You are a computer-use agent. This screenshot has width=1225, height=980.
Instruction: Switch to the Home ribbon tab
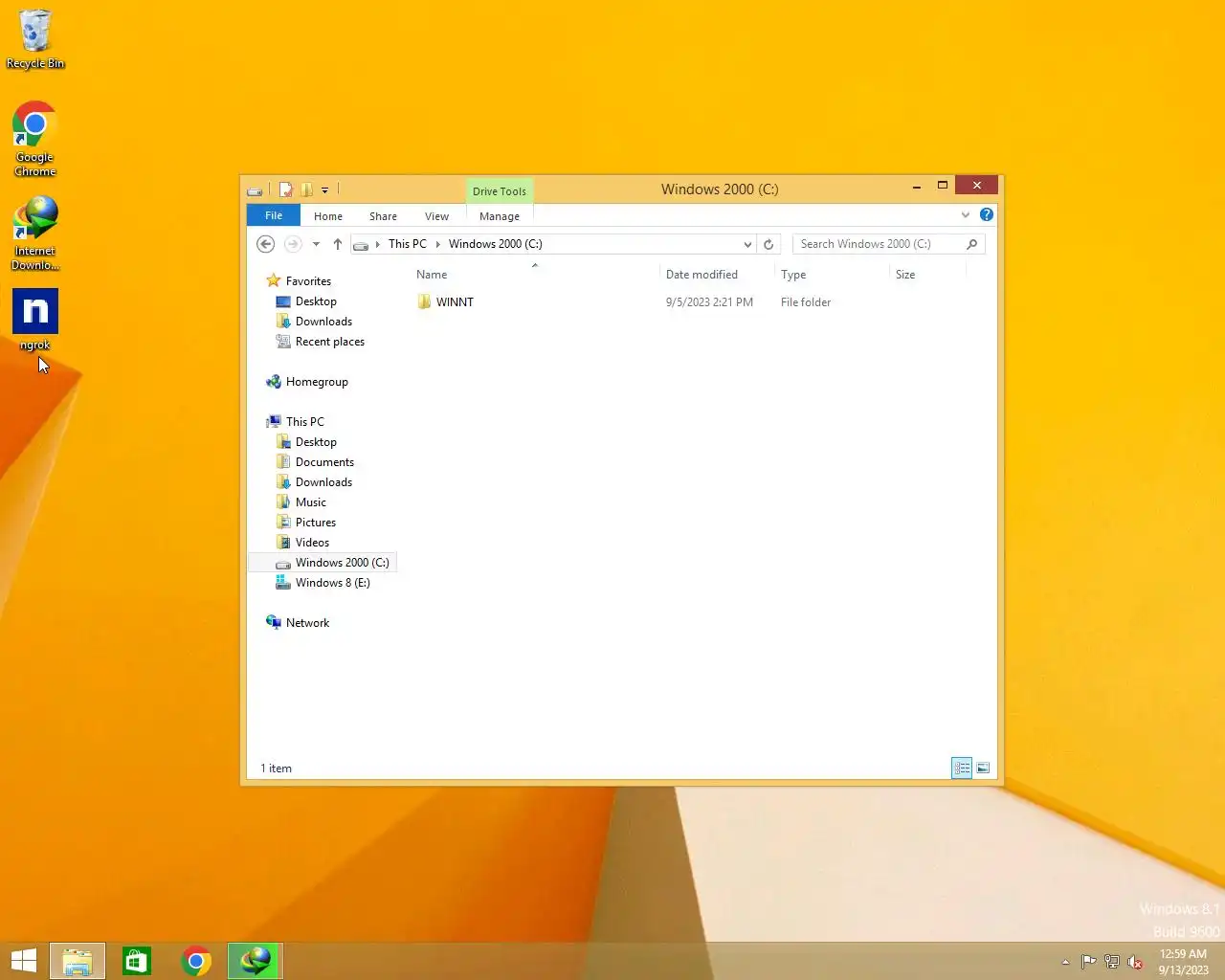[328, 216]
